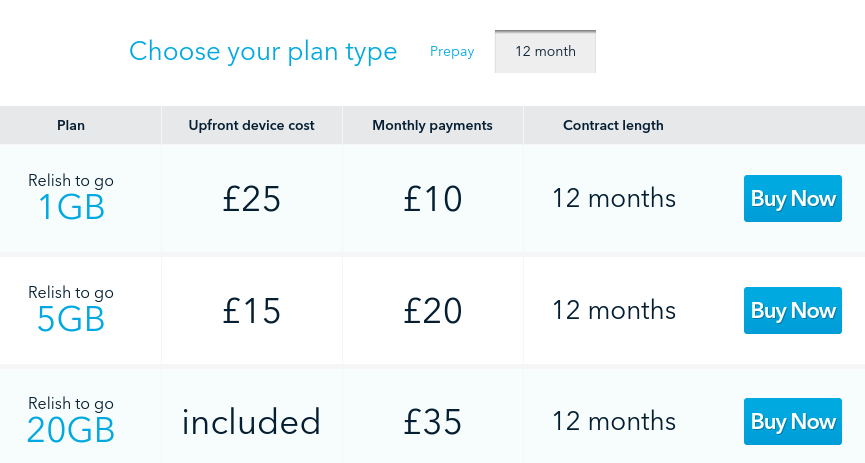Image resolution: width=865 pixels, height=463 pixels.
Task: Select the 12 month plan tab
Action: (x=545, y=51)
